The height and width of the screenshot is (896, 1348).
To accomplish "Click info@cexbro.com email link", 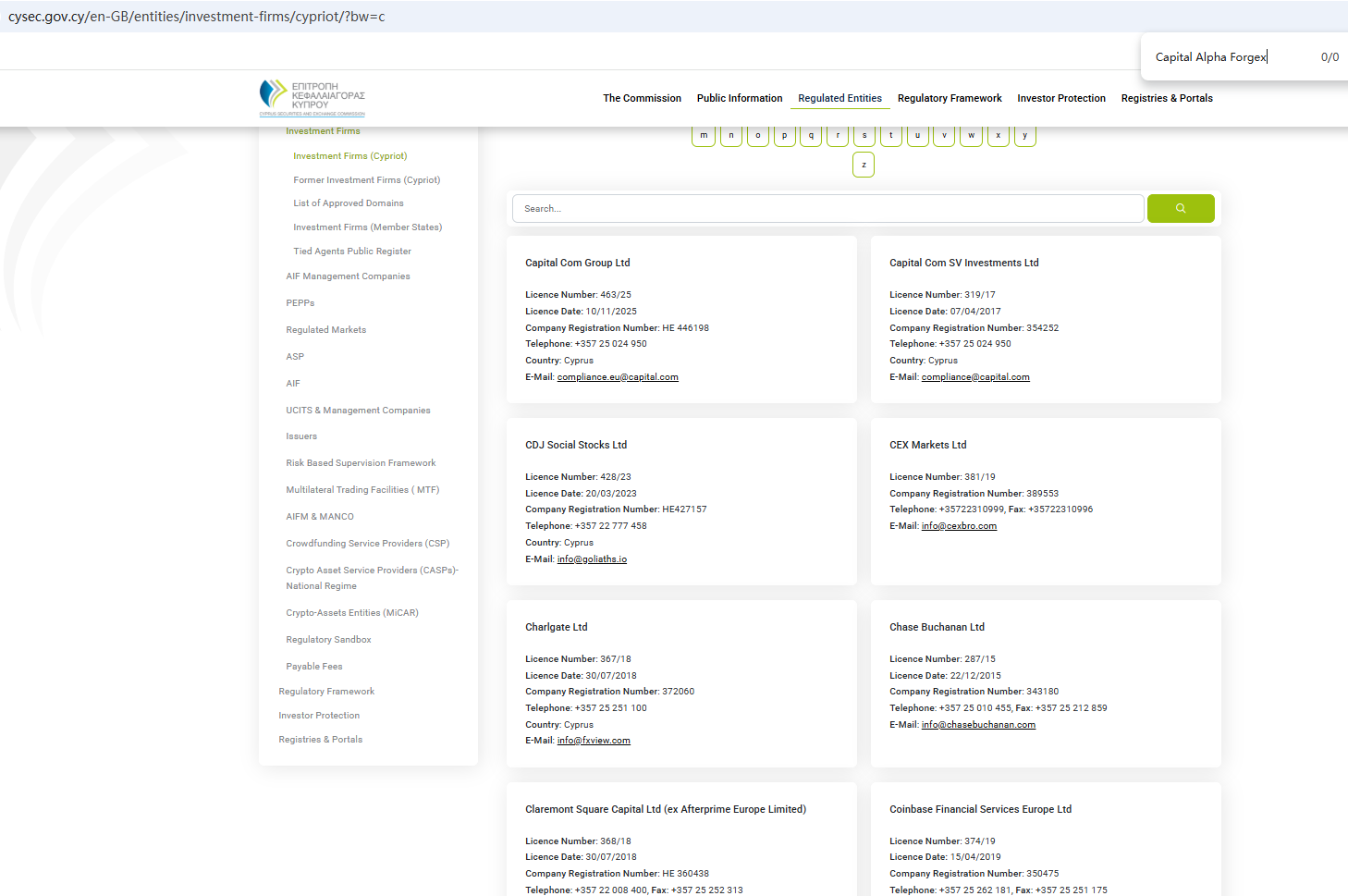I will pyautogui.click(x=959, y=526).
